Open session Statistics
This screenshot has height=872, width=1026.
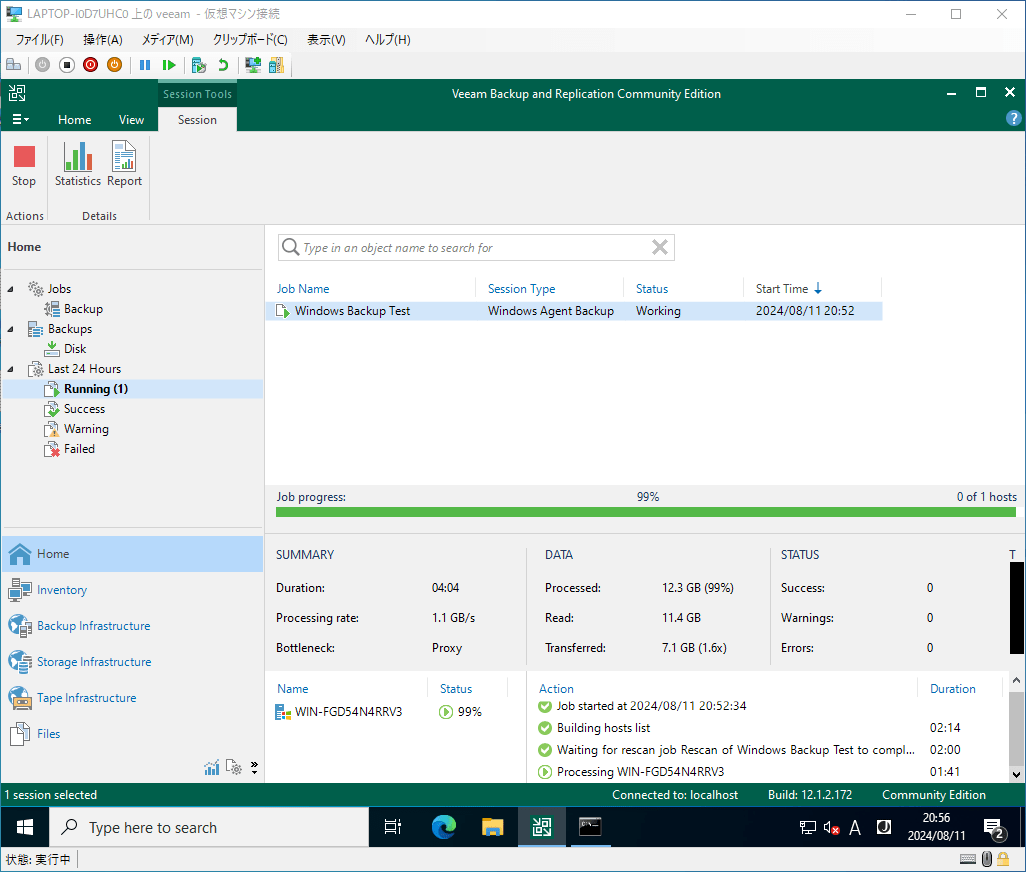[x=77, y=166]
